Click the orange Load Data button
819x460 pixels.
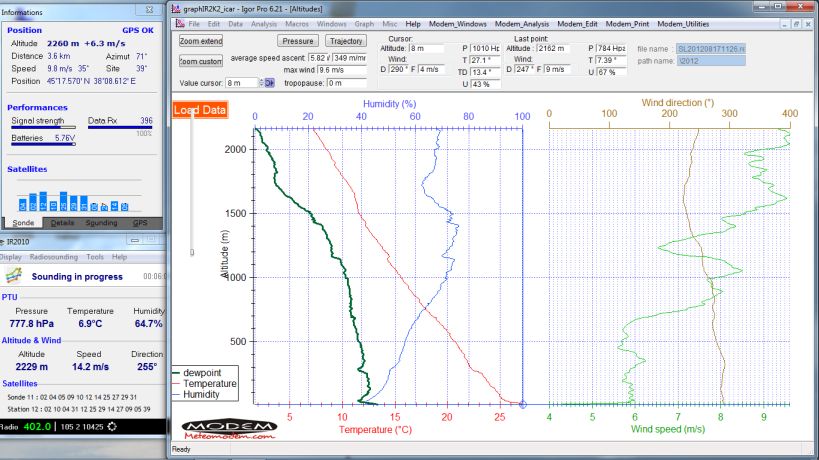coord(200,110)
